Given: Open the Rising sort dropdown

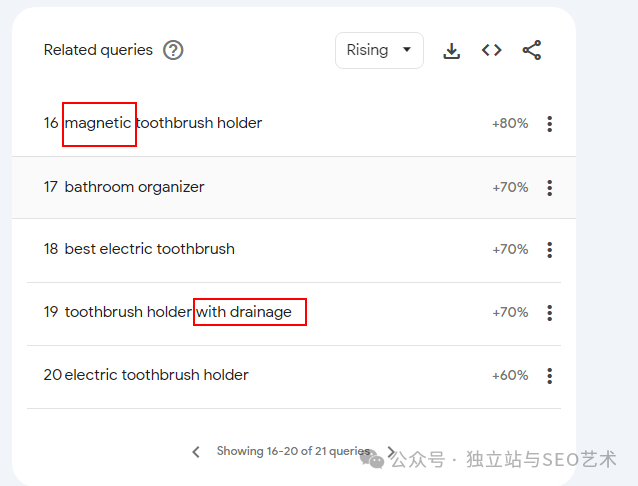Looking at the screenshot, I should tap(379, 50).
